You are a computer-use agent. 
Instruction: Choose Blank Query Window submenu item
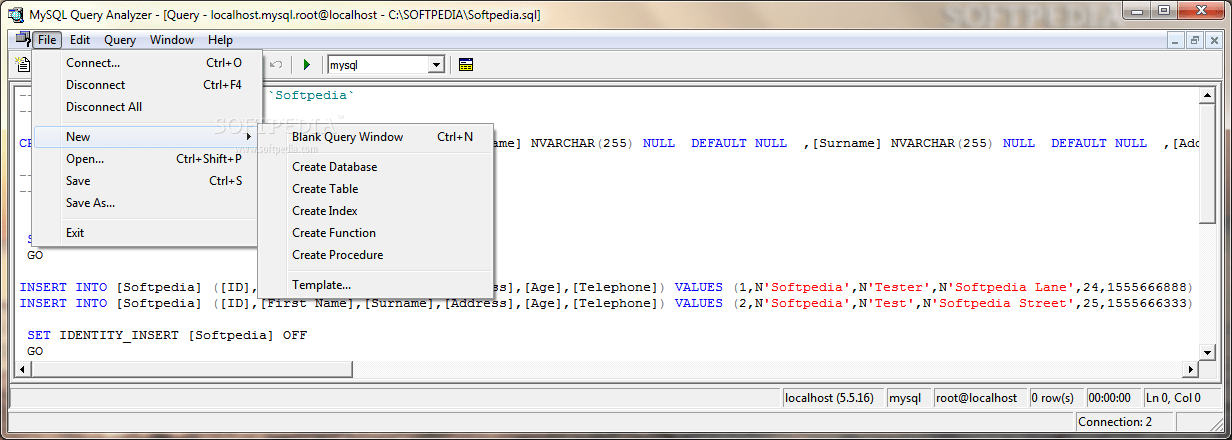coord(376,137)
